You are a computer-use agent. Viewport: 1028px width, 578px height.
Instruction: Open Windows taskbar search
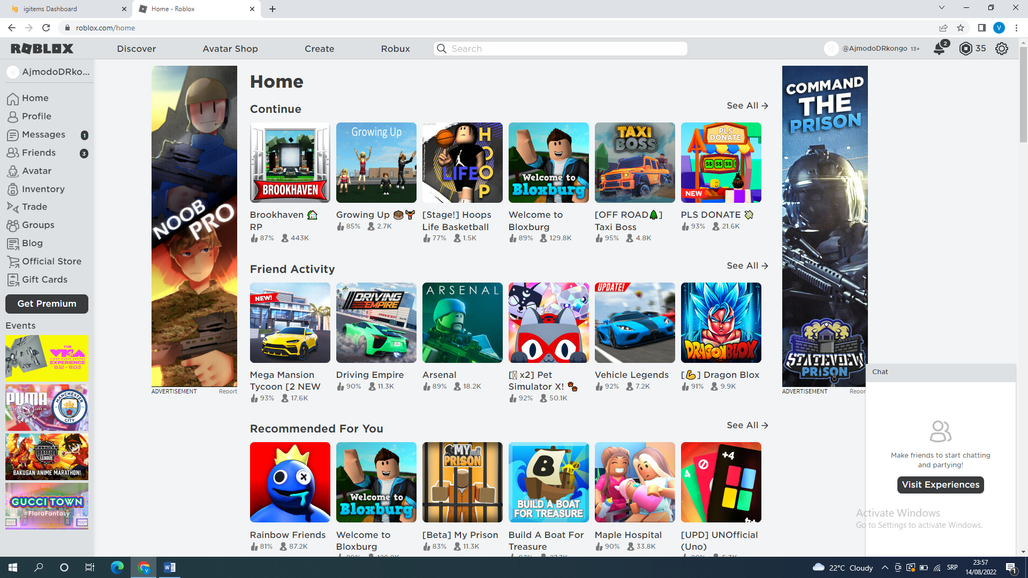point(38,568)
